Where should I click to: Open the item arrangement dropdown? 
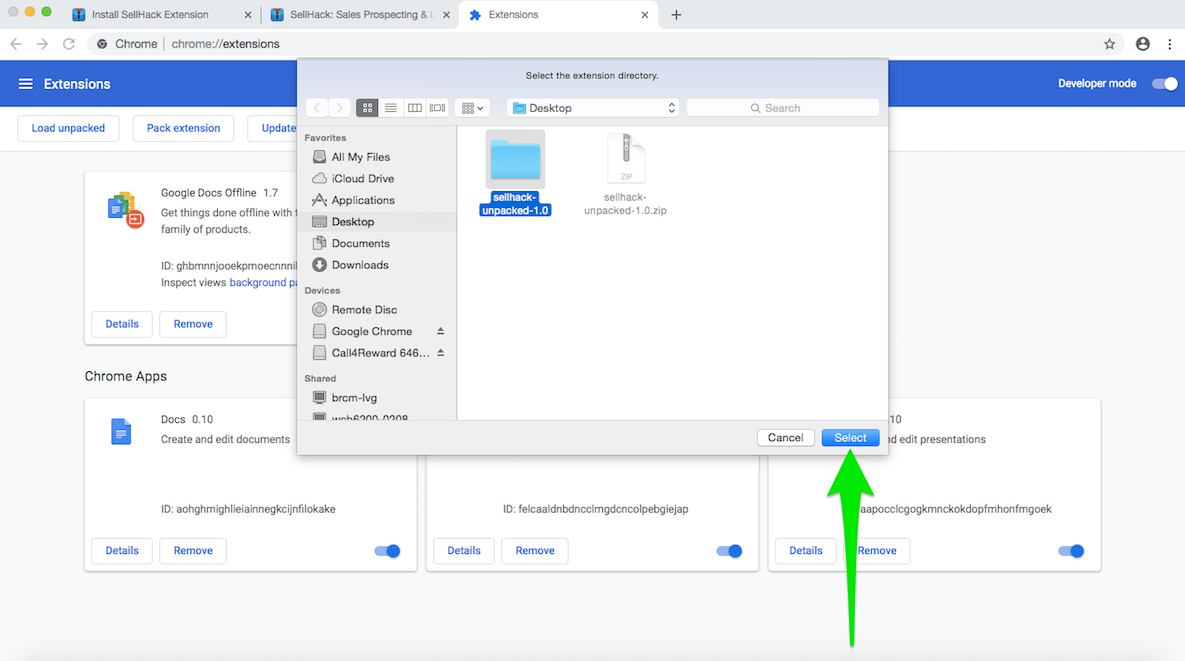(x=472, y=108)
